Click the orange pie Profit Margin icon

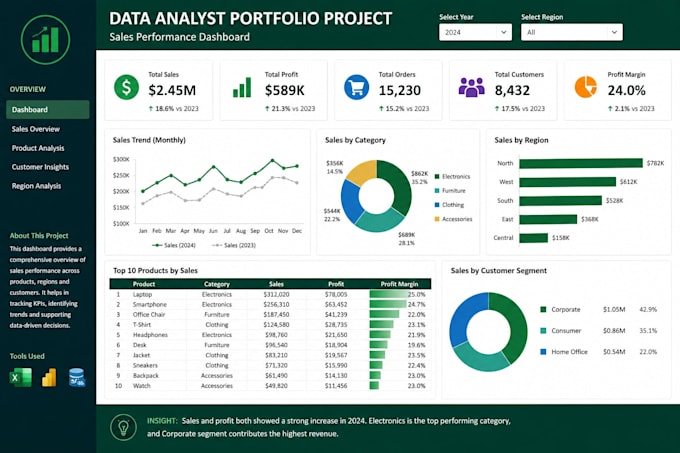(585, 87)
